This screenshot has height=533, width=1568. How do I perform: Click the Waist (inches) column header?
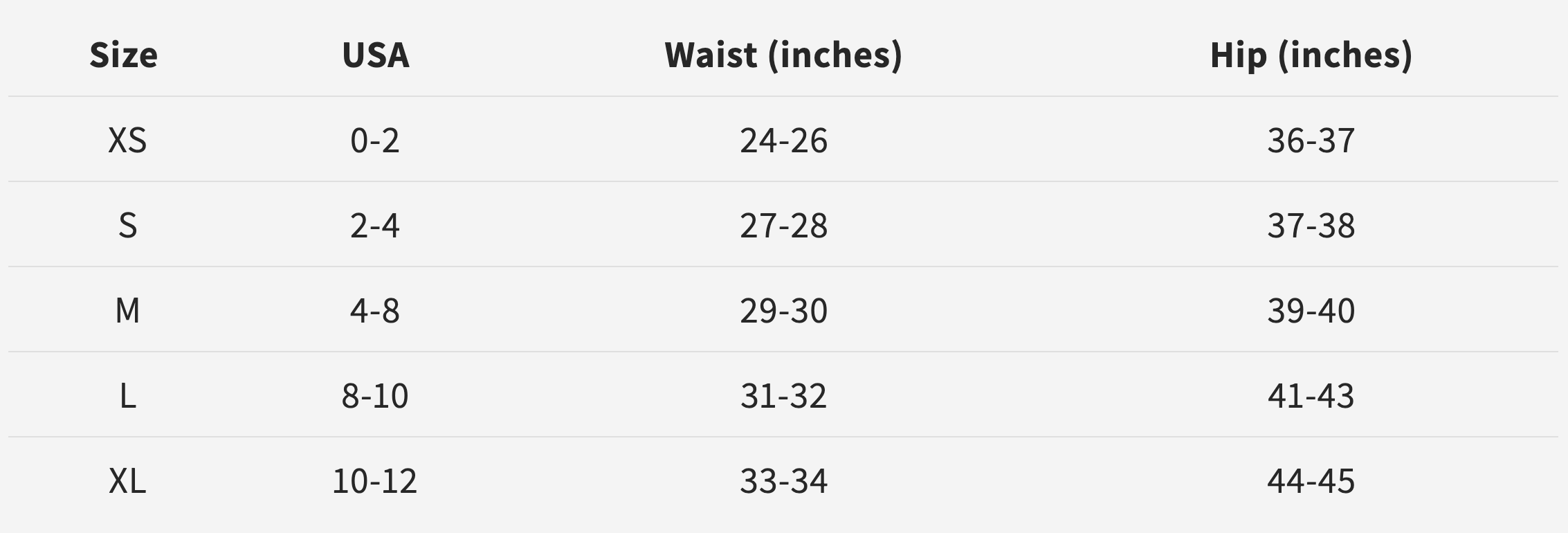tap(783, 55)
